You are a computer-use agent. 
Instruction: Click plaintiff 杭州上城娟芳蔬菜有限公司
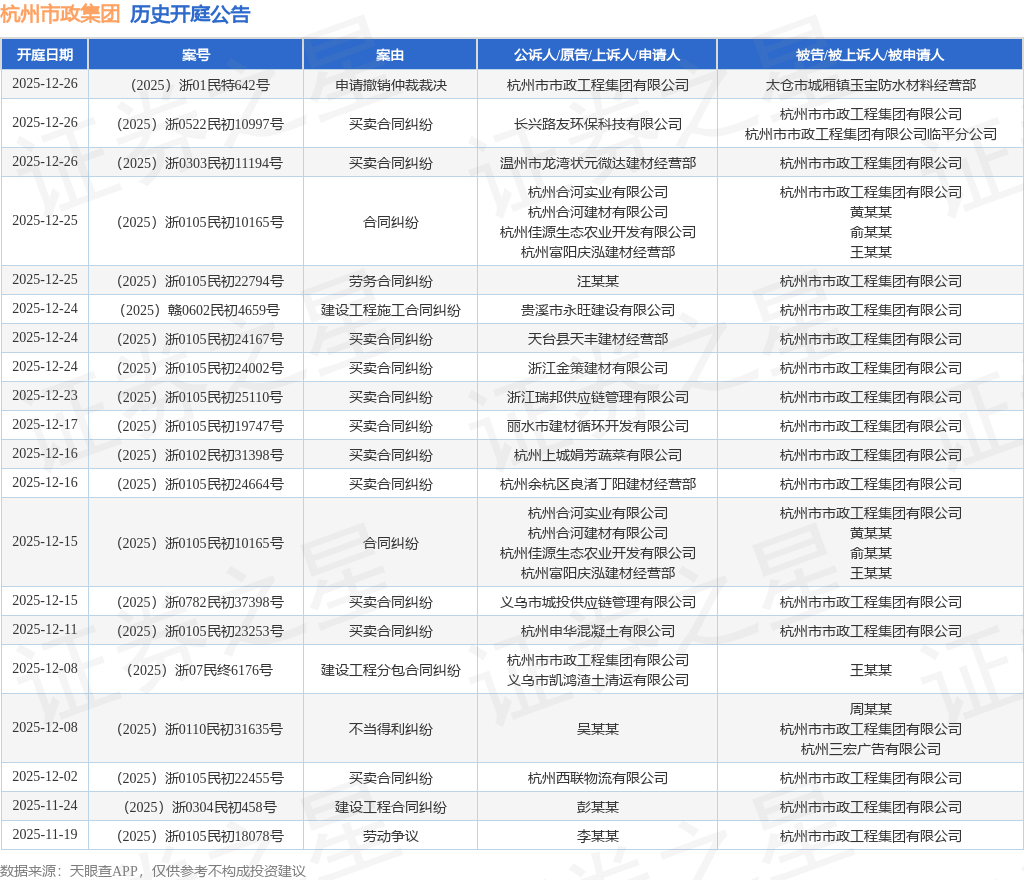pos(598,455)
